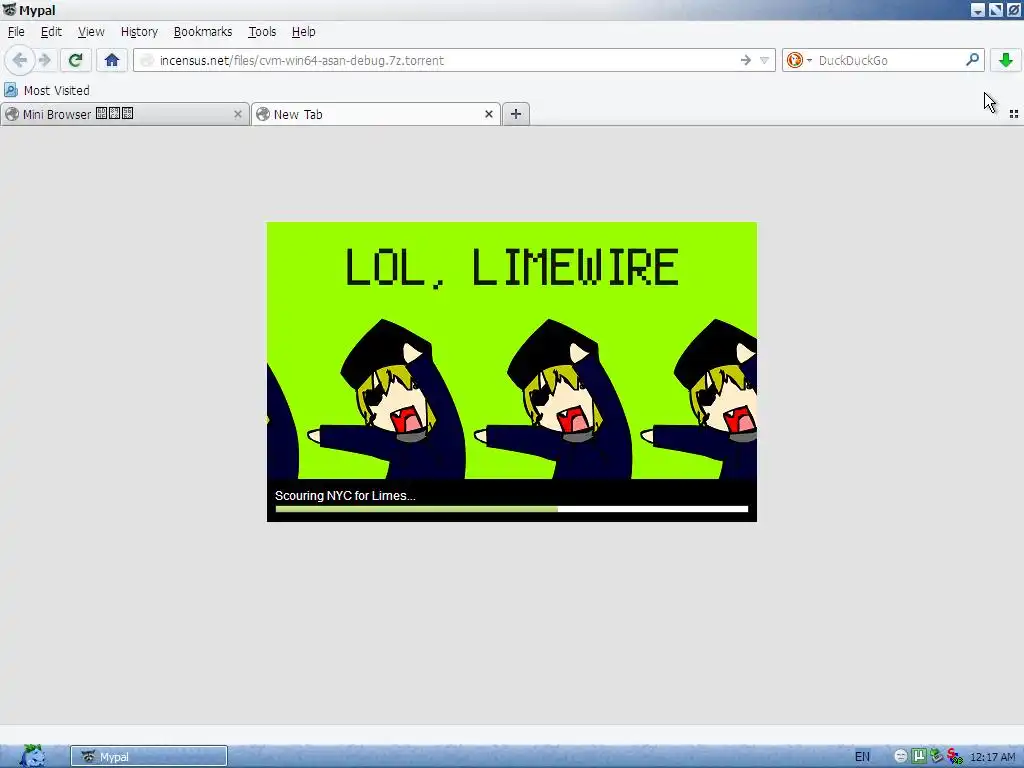1024x768 pixels.
Task: Click the search magnifier icon
Action: pos(972,60)
